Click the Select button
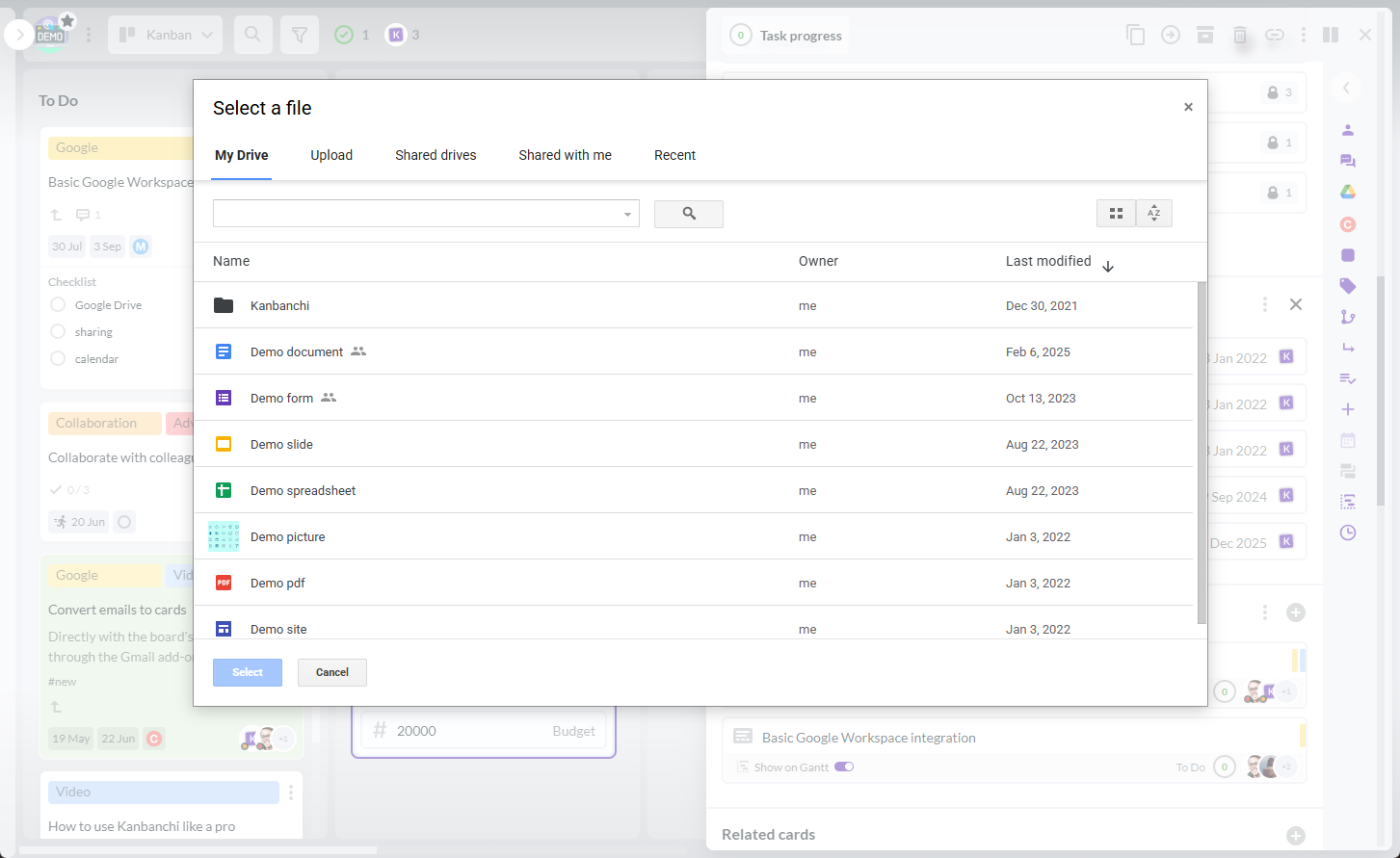The image size is (1400, 858). coord(248,672)
